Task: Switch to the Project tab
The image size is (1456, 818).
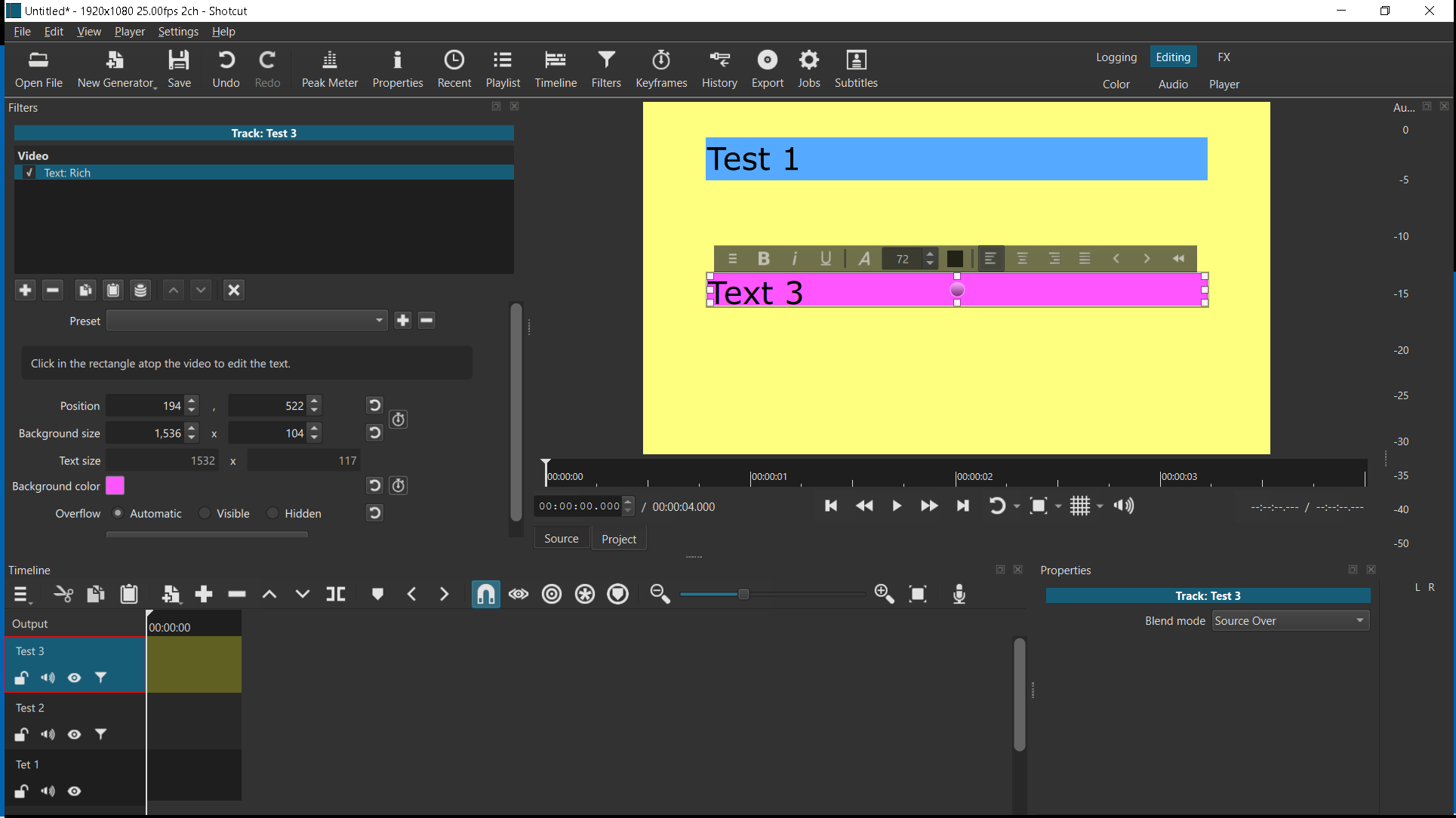Action: [618, 539]
